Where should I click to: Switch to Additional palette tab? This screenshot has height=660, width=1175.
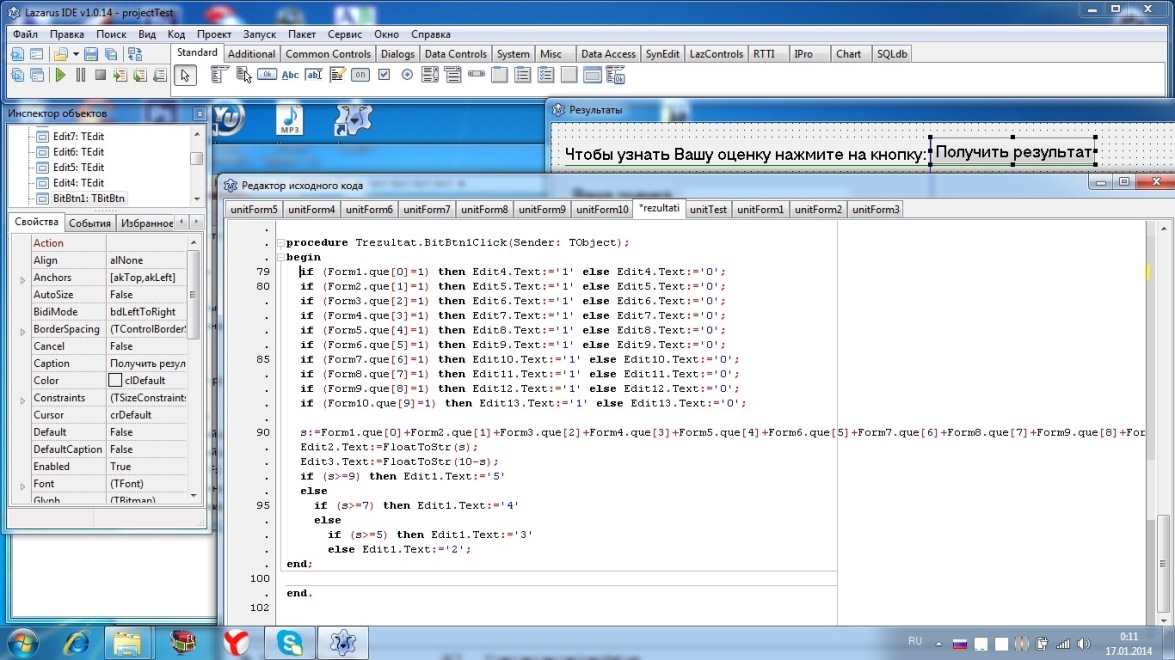[x=251, y=54]
